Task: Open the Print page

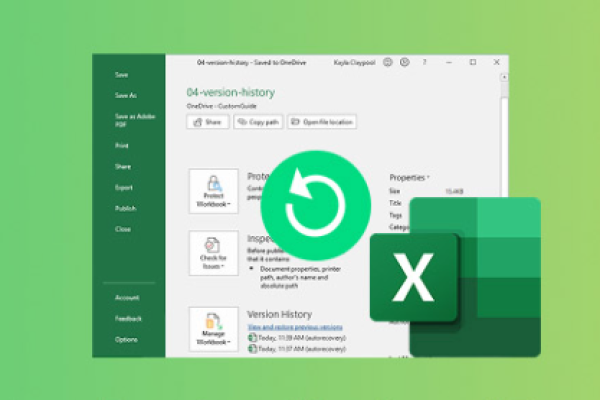Action: click(x=122, y=145)
